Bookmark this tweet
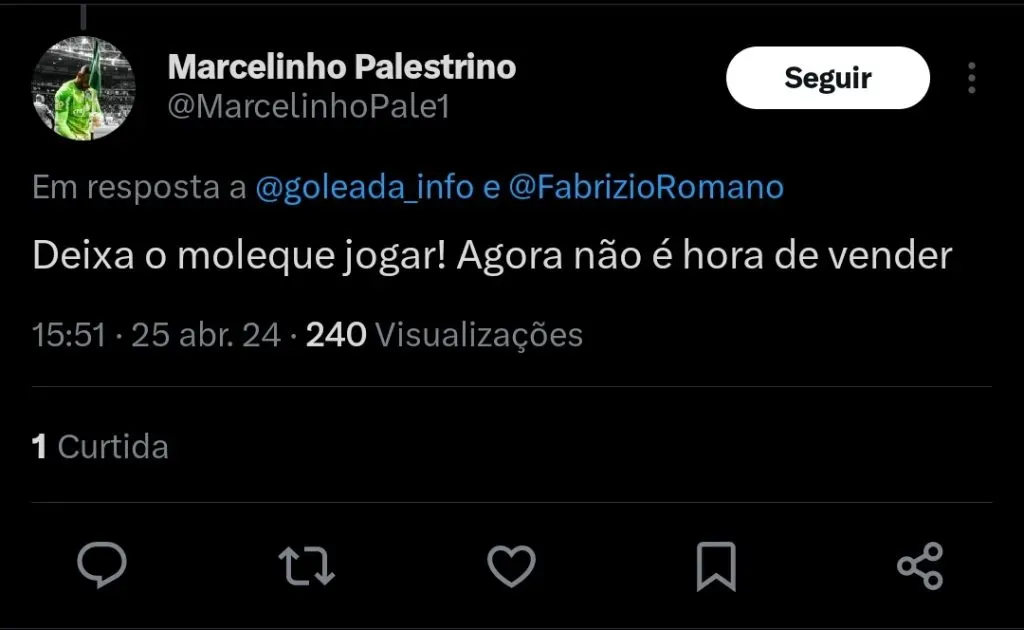This screenshot has width=1024, height=630. point(716,566)
